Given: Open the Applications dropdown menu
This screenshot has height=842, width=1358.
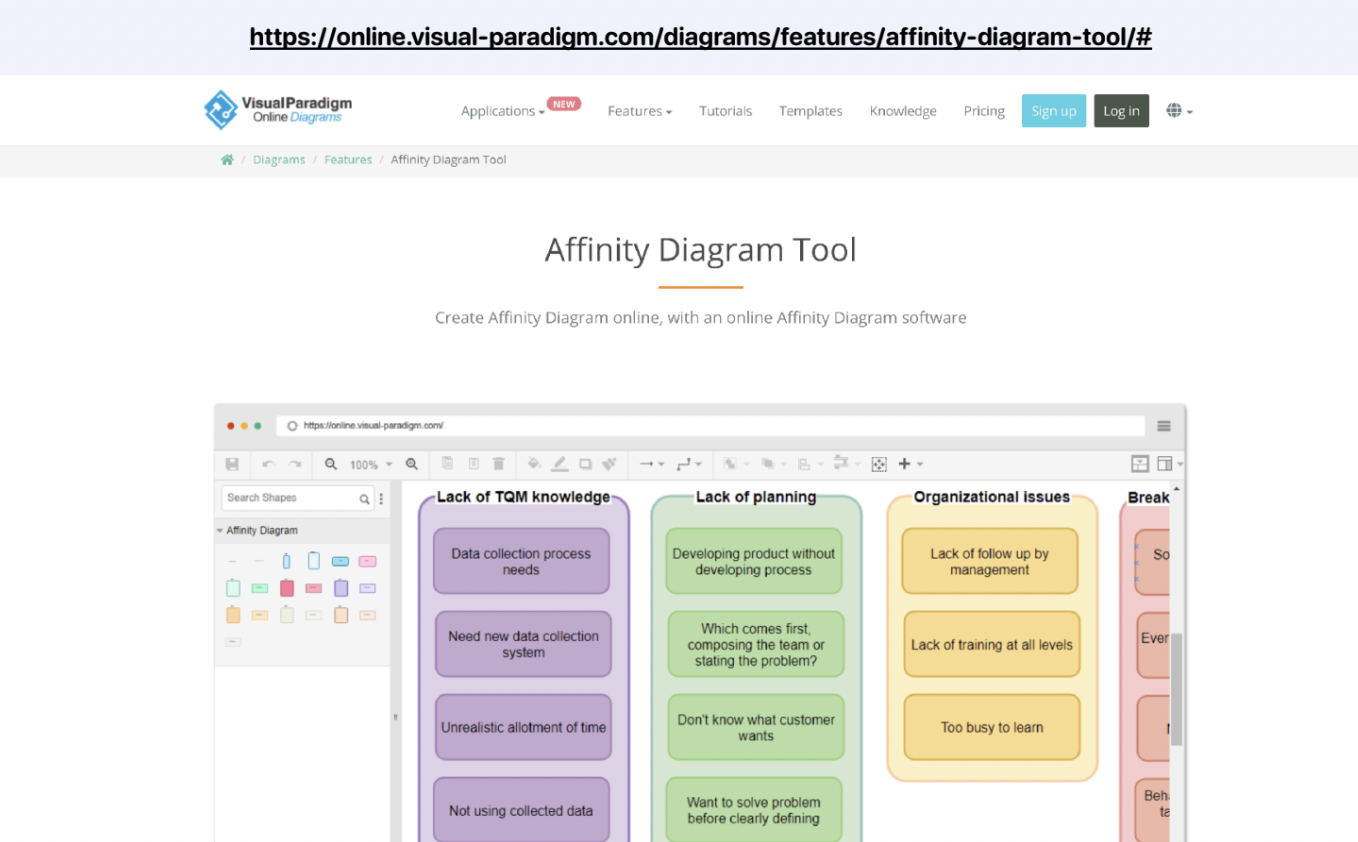Looking at the screenshot, I should coord(503,111).
